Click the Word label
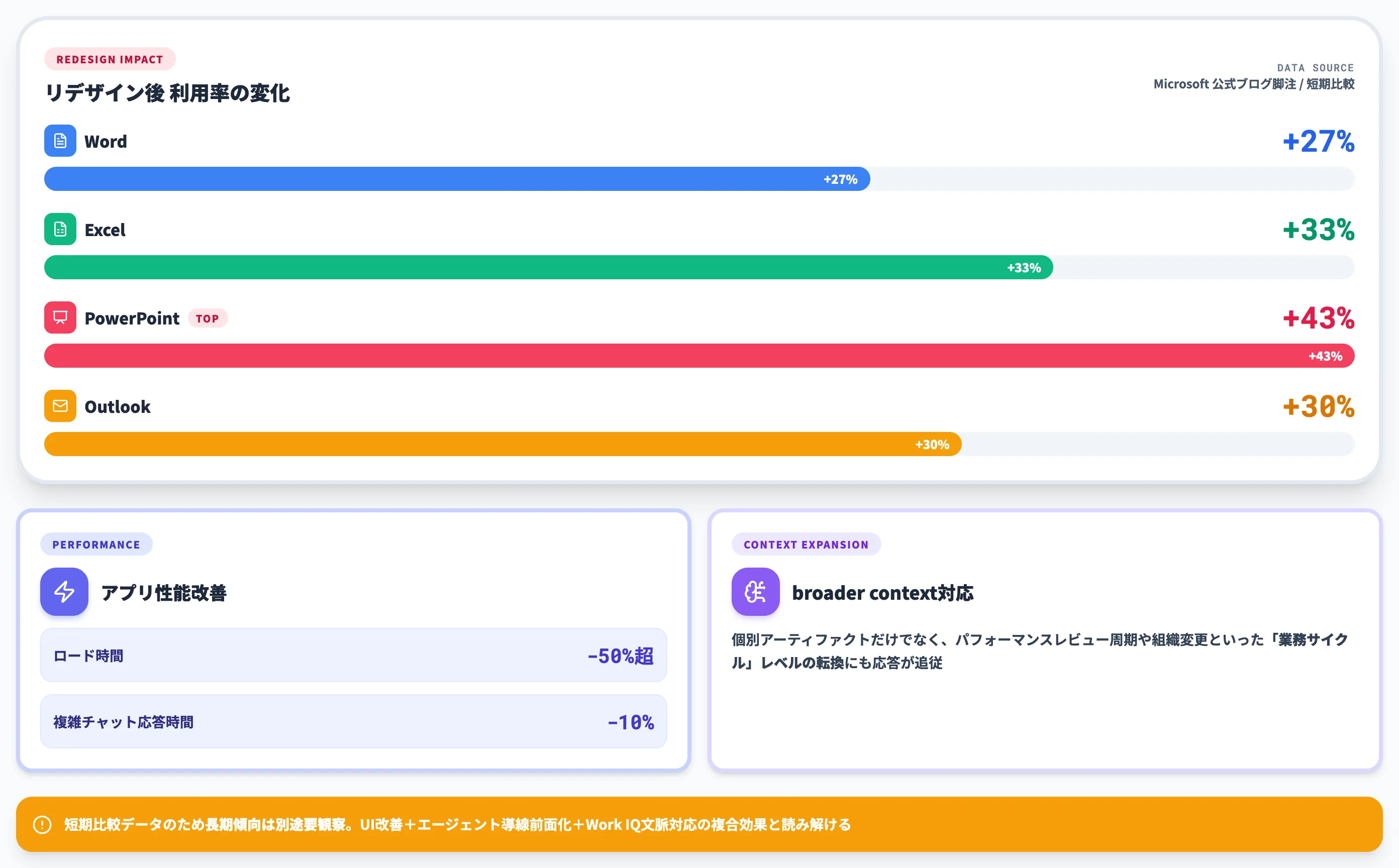This screenshot has height=868, width=1399. click(x=106, y=141)
